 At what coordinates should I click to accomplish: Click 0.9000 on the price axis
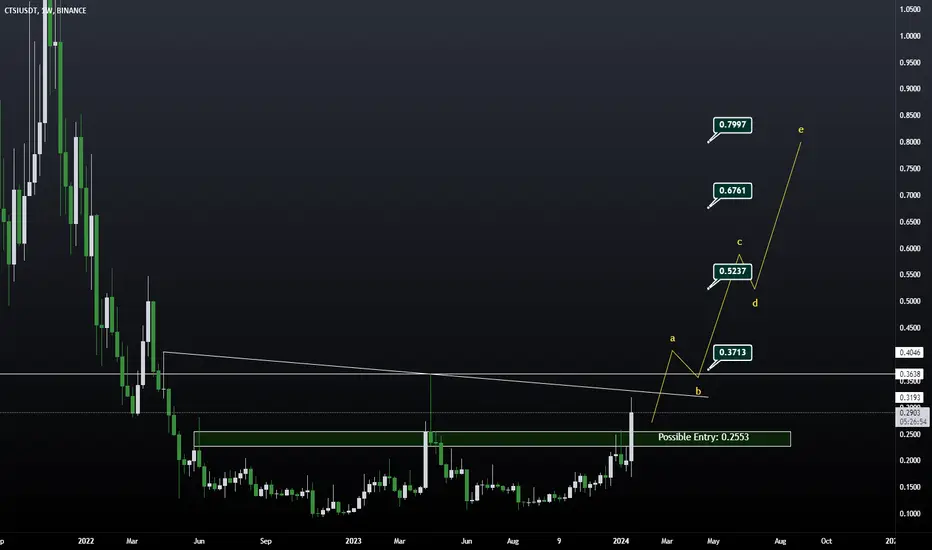pyautogui.click(x=909, y=89)
